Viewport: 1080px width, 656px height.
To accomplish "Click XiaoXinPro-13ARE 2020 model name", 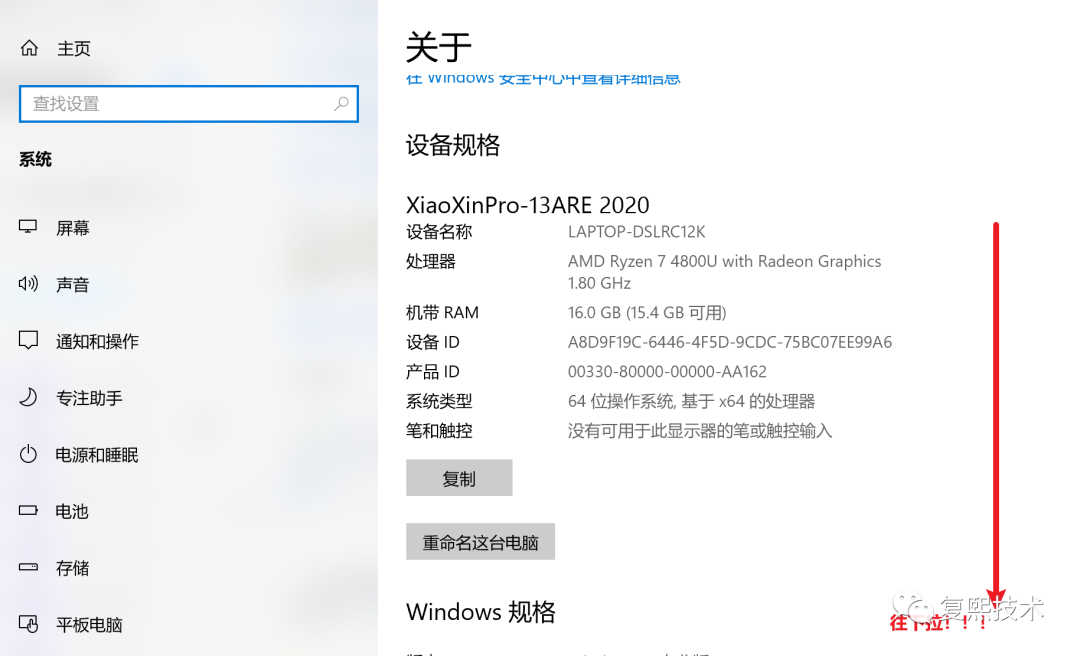I will coord(528,205).
